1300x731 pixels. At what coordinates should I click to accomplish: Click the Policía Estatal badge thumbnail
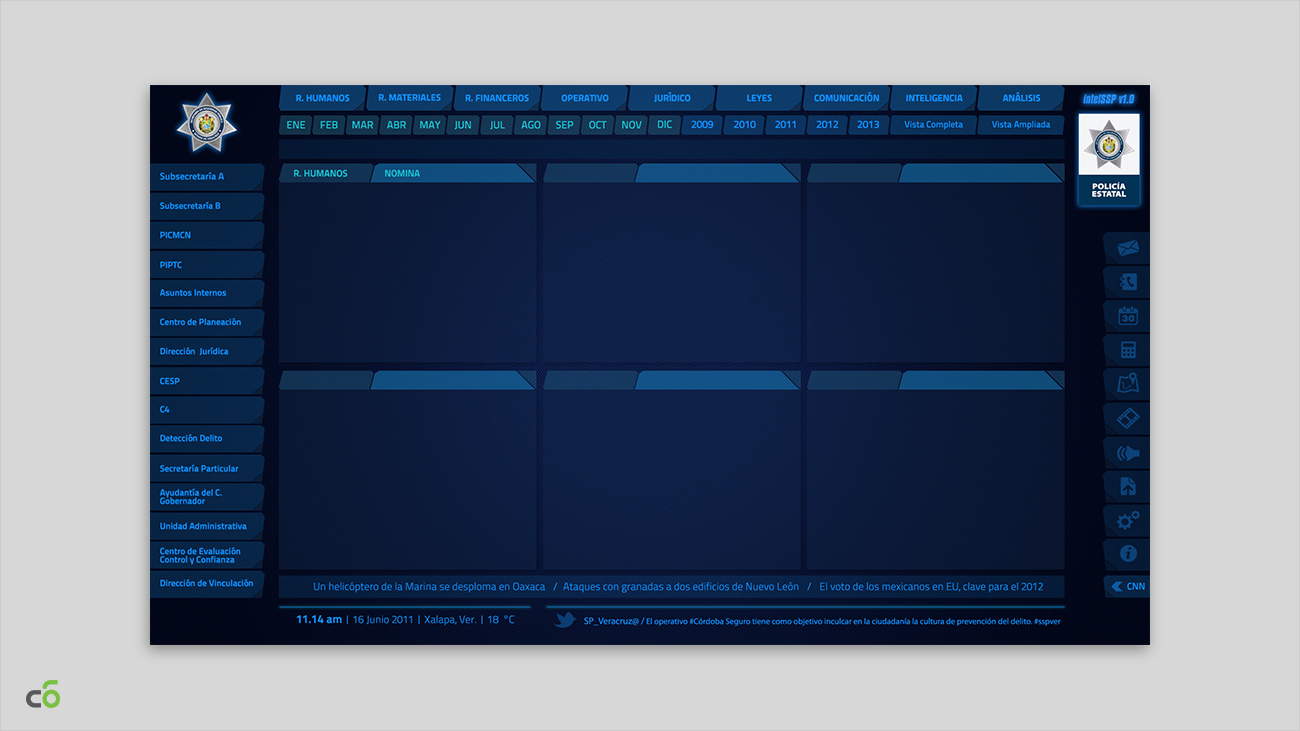[x=1108, y=159]
